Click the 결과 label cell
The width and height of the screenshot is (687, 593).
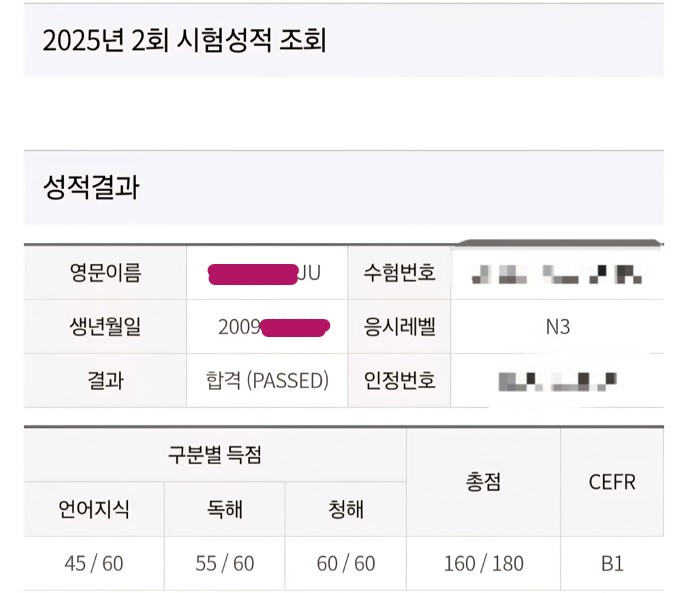105,380
